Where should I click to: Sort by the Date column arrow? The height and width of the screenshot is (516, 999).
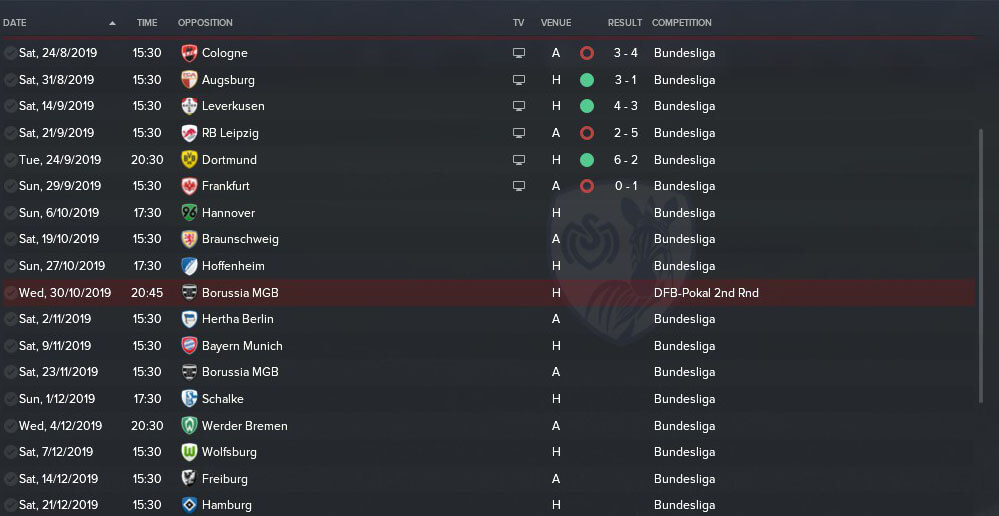(113, 23)
